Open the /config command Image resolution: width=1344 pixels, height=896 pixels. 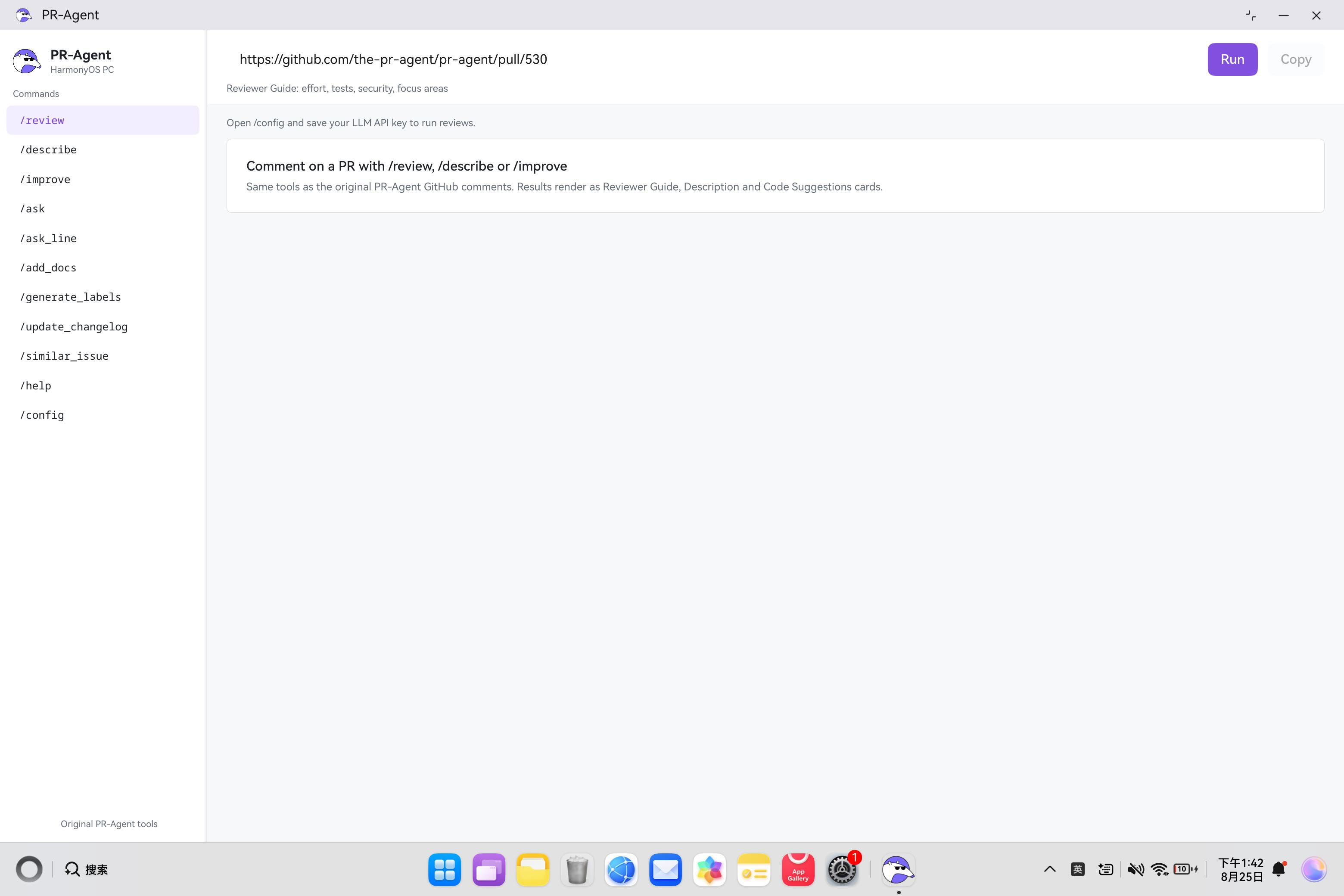[x=103, y=415]
